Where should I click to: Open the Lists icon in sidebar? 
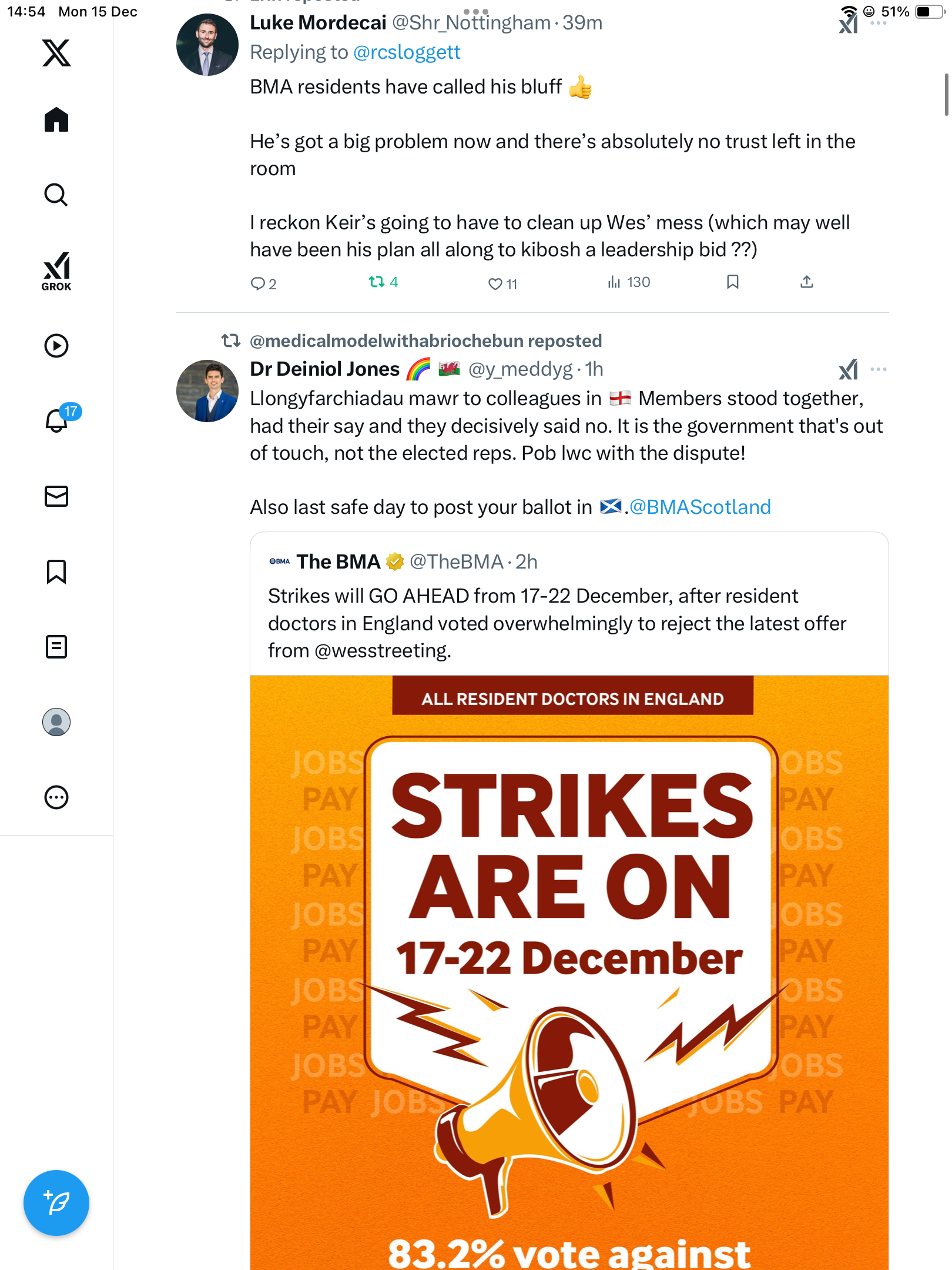(x=56, y=647)
